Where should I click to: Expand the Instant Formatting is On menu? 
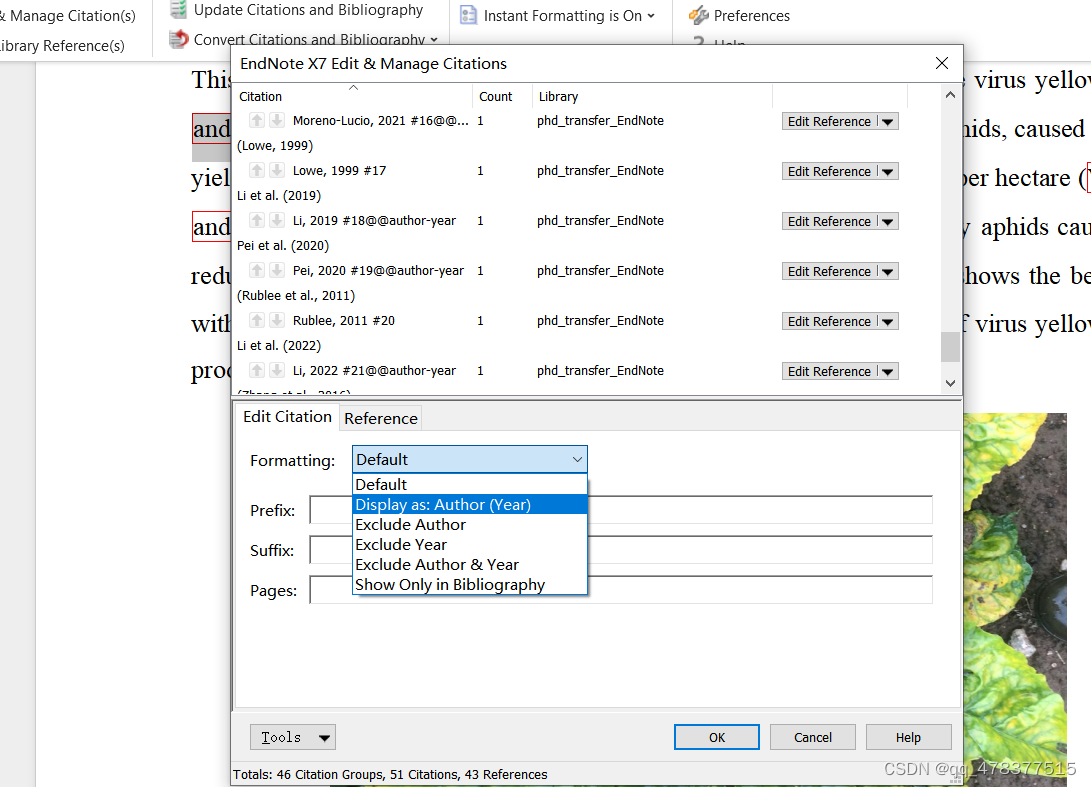tap(651, 15)
